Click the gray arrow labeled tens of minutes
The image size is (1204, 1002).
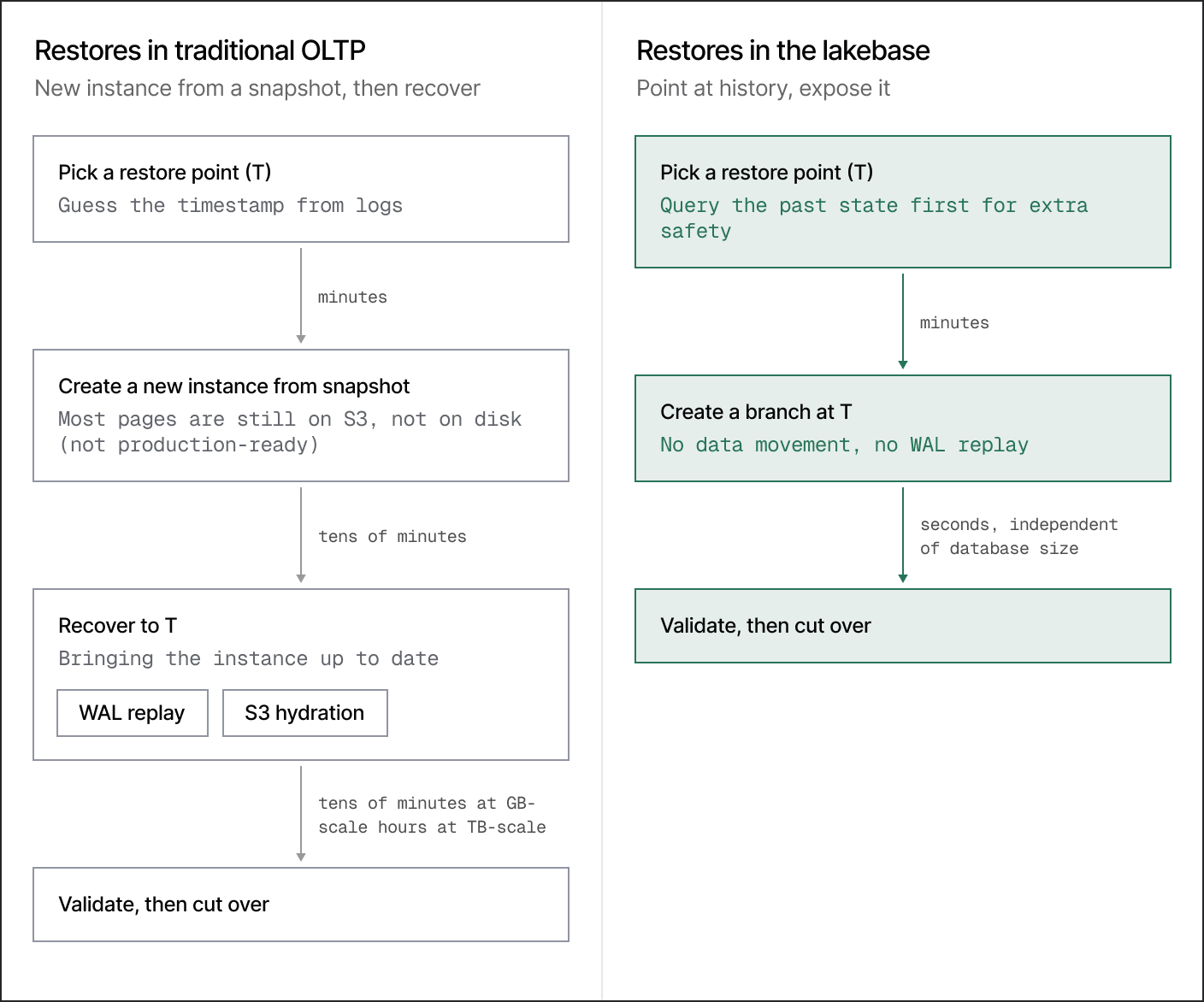coord(301,535)
